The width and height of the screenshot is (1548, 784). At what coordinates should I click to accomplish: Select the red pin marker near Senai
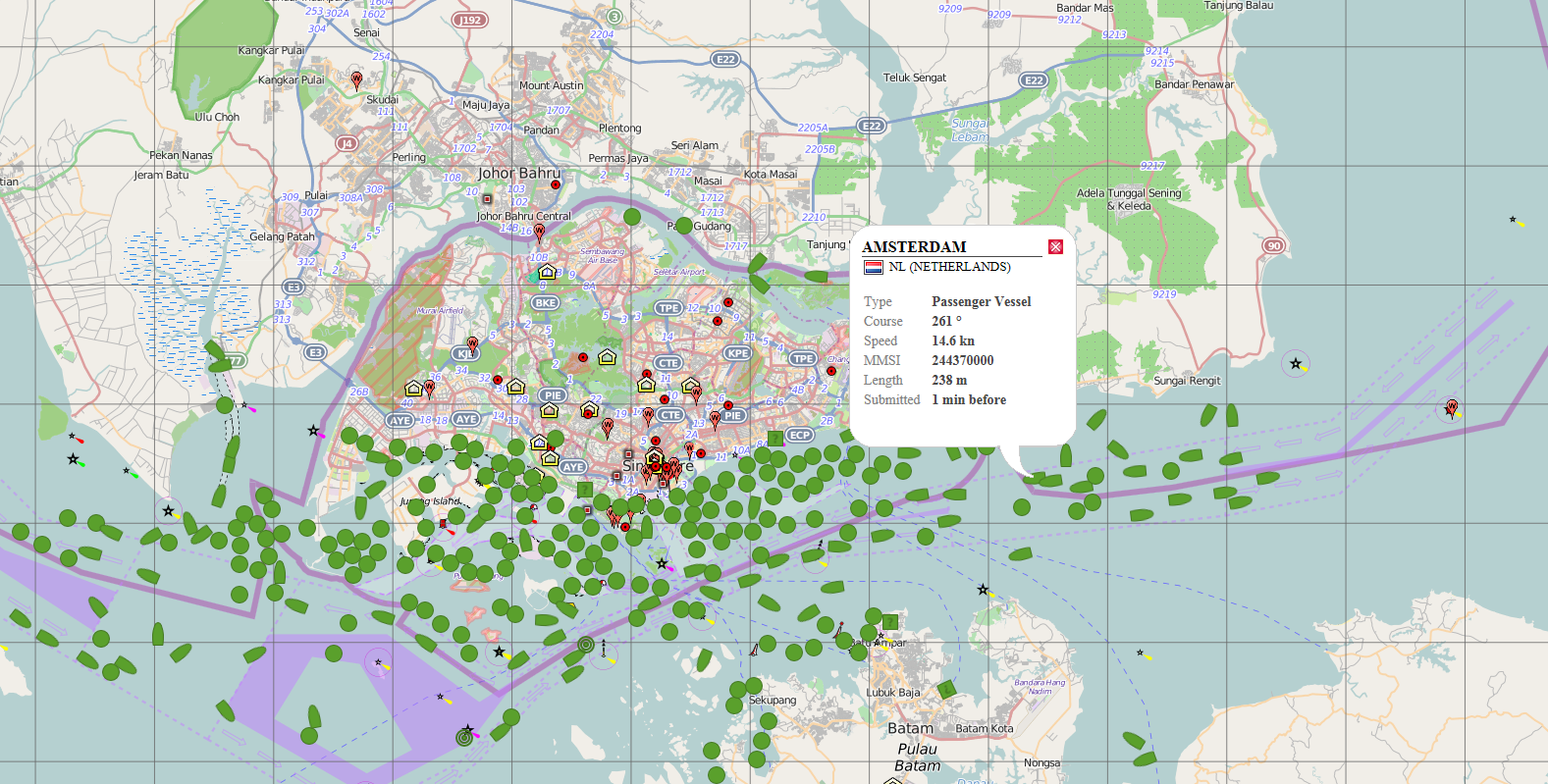(x=356, y=78)
